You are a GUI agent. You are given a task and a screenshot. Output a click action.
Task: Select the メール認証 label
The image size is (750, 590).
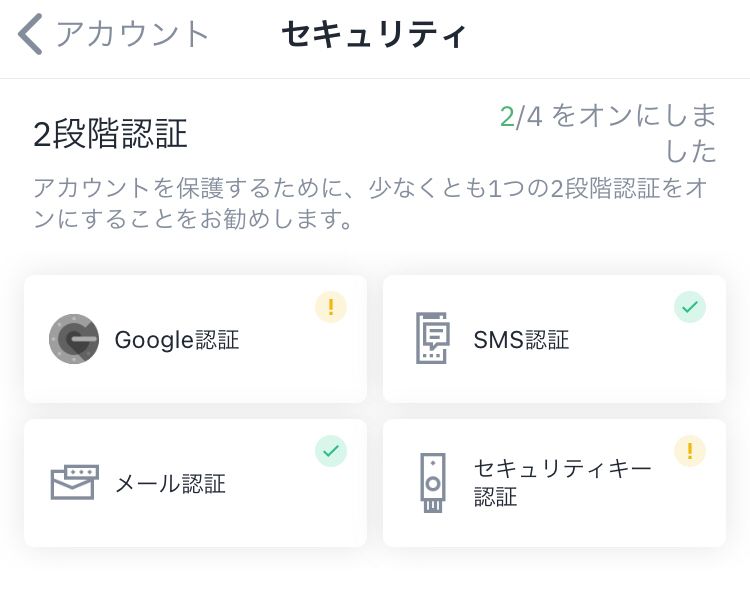[170, 484]
